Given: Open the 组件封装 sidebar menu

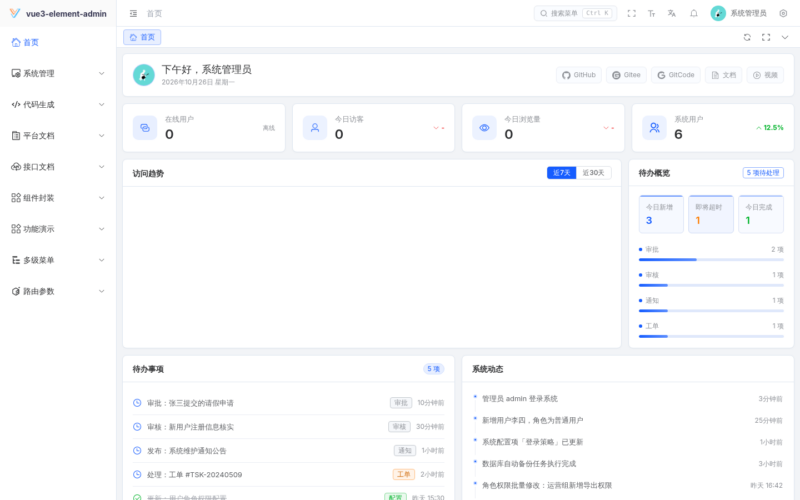Looking at the screenshot, I should (58, 198).
